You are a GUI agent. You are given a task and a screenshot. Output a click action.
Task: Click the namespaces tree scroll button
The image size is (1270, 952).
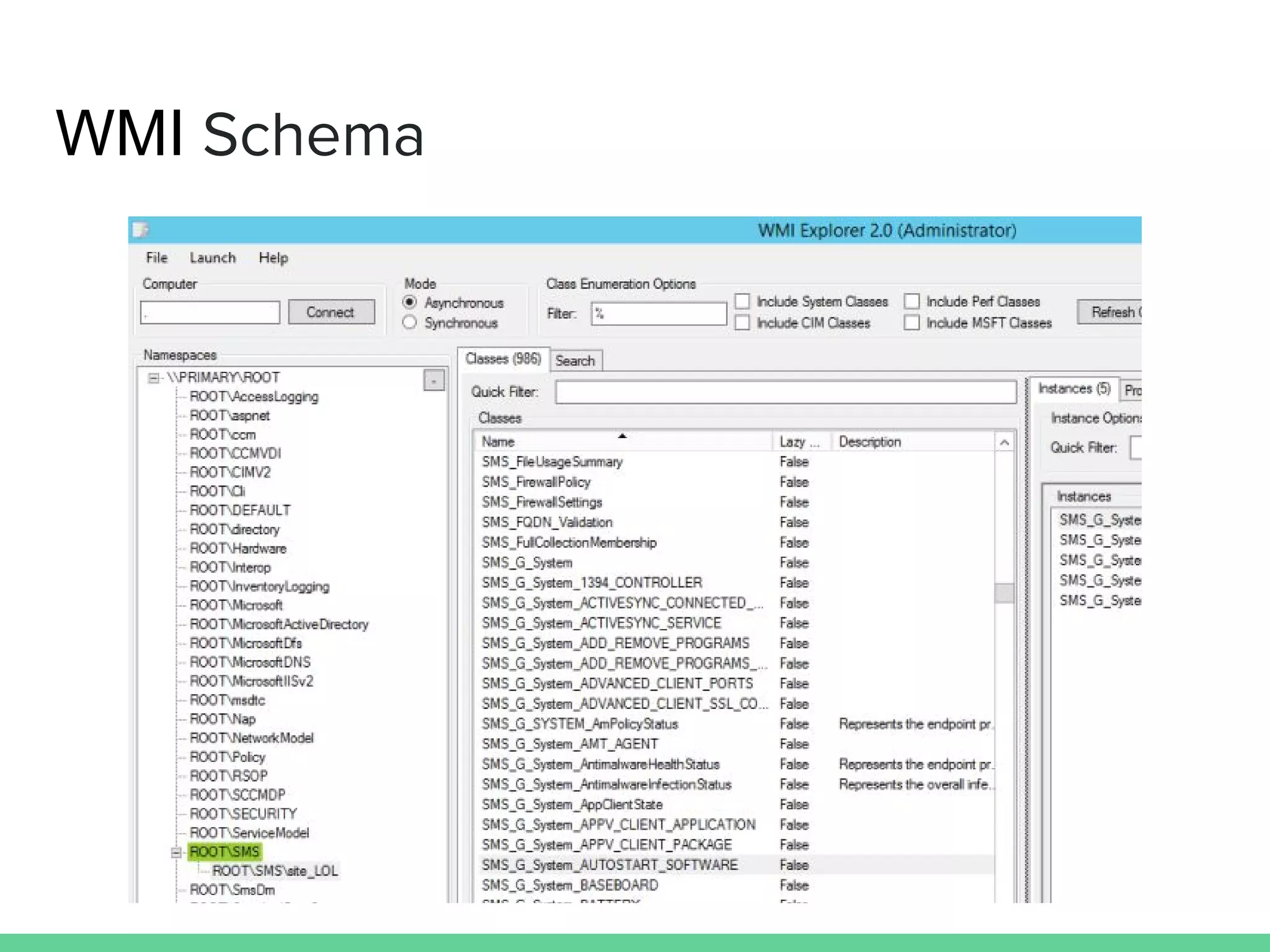[x=434, y=380]
